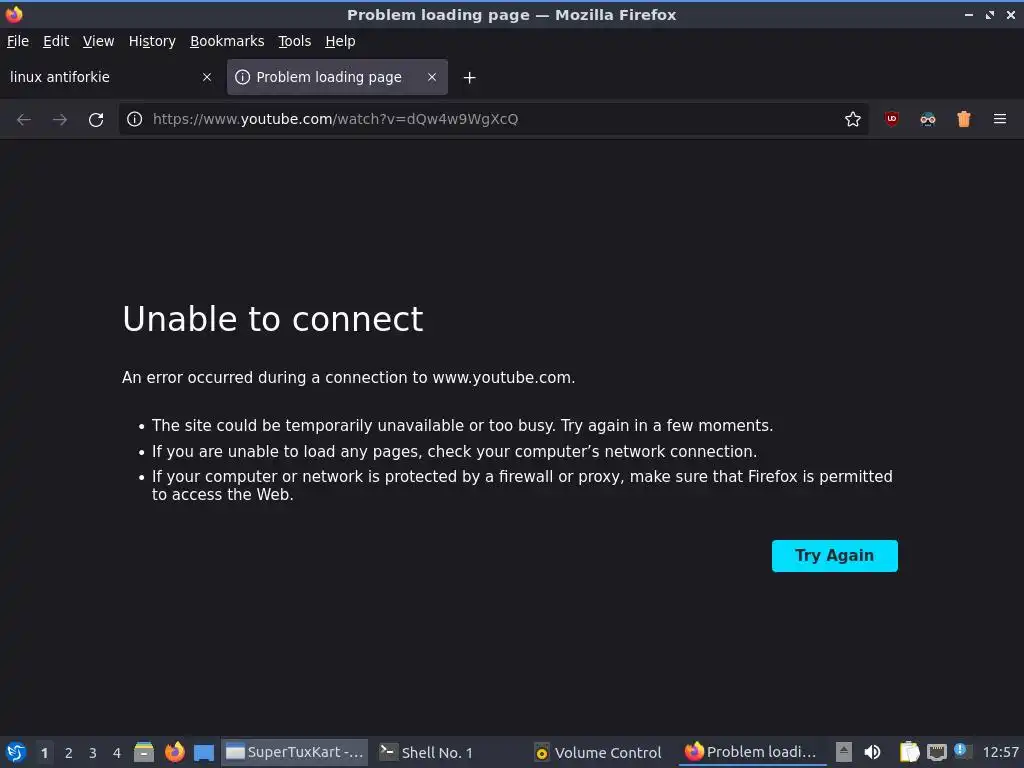Viewport: 1024px width, 768px height.
Task: Switch to workspace 1 in pager
Action: (x=44, y=753)
